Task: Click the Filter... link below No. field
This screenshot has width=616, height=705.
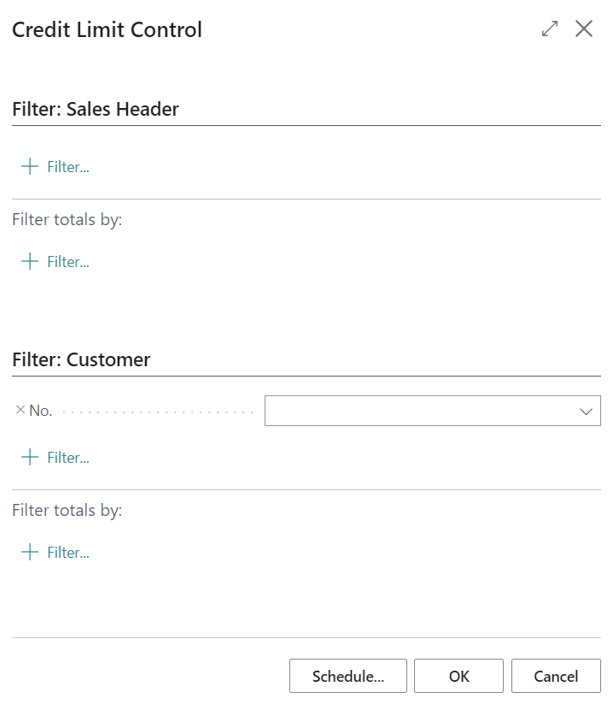Action: click(x=68, y=458)
